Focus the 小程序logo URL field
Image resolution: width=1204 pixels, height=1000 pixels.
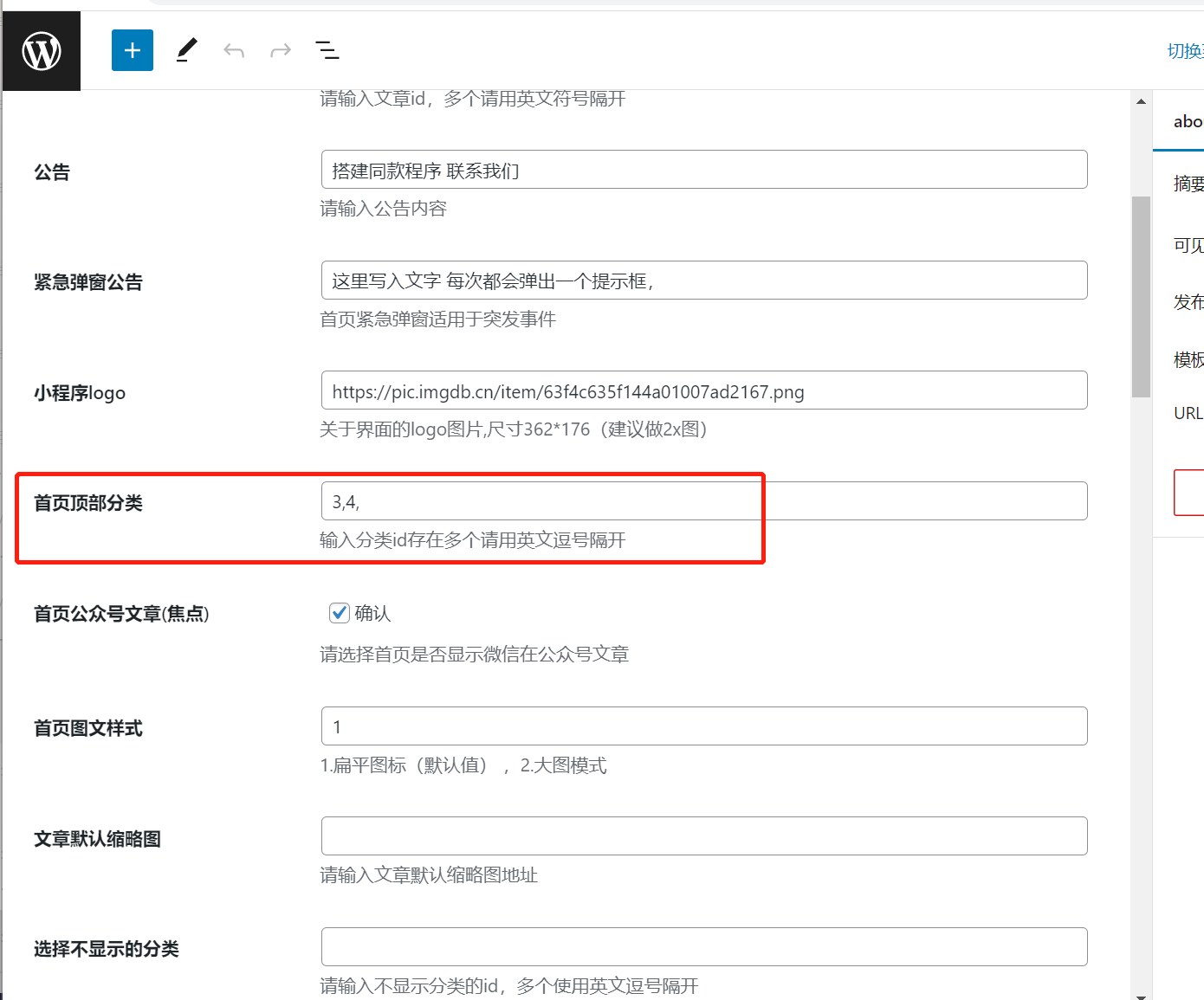point(703,390)
